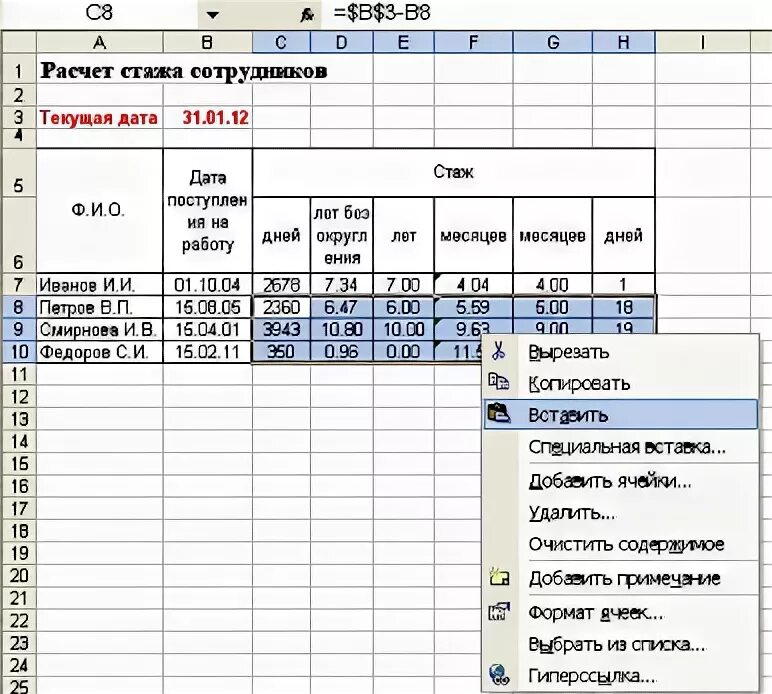This screenshot has height=694, width=772.
Task: Select column B header
Action: click(207, 42)
